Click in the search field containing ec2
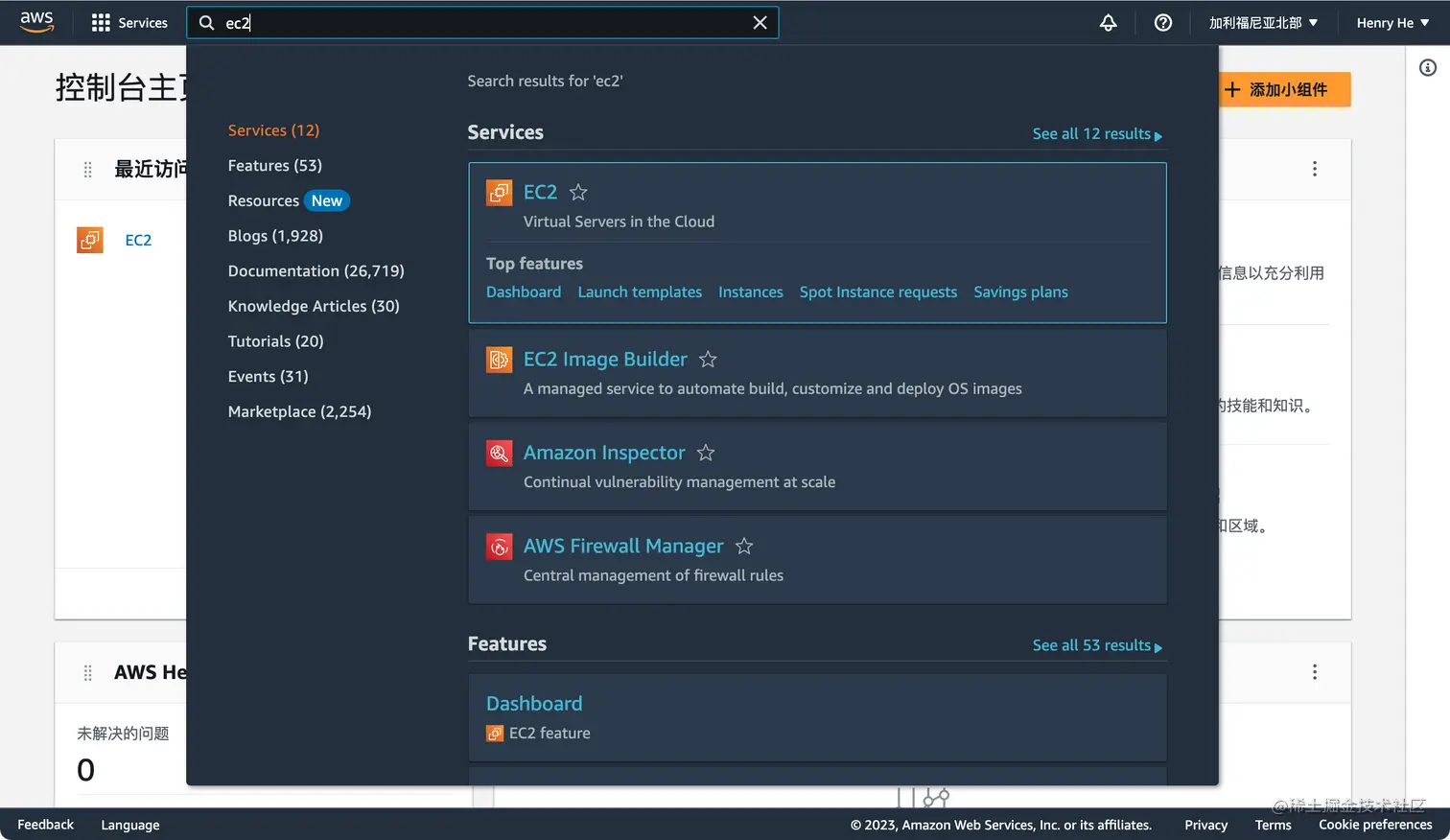The image size is (1450, 840). [484, 23]
